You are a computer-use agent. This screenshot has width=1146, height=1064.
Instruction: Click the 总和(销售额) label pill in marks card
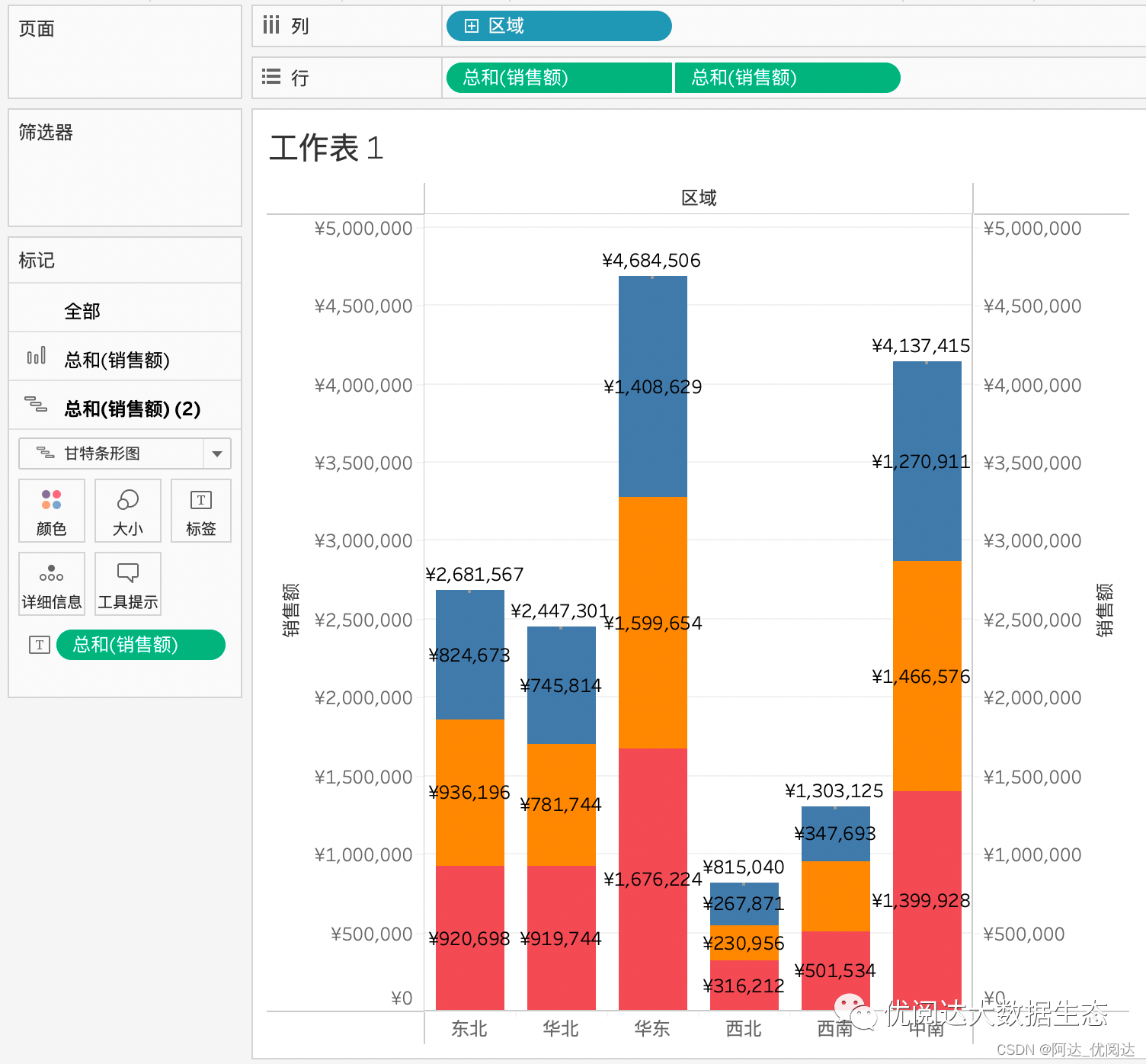[141, 645]
